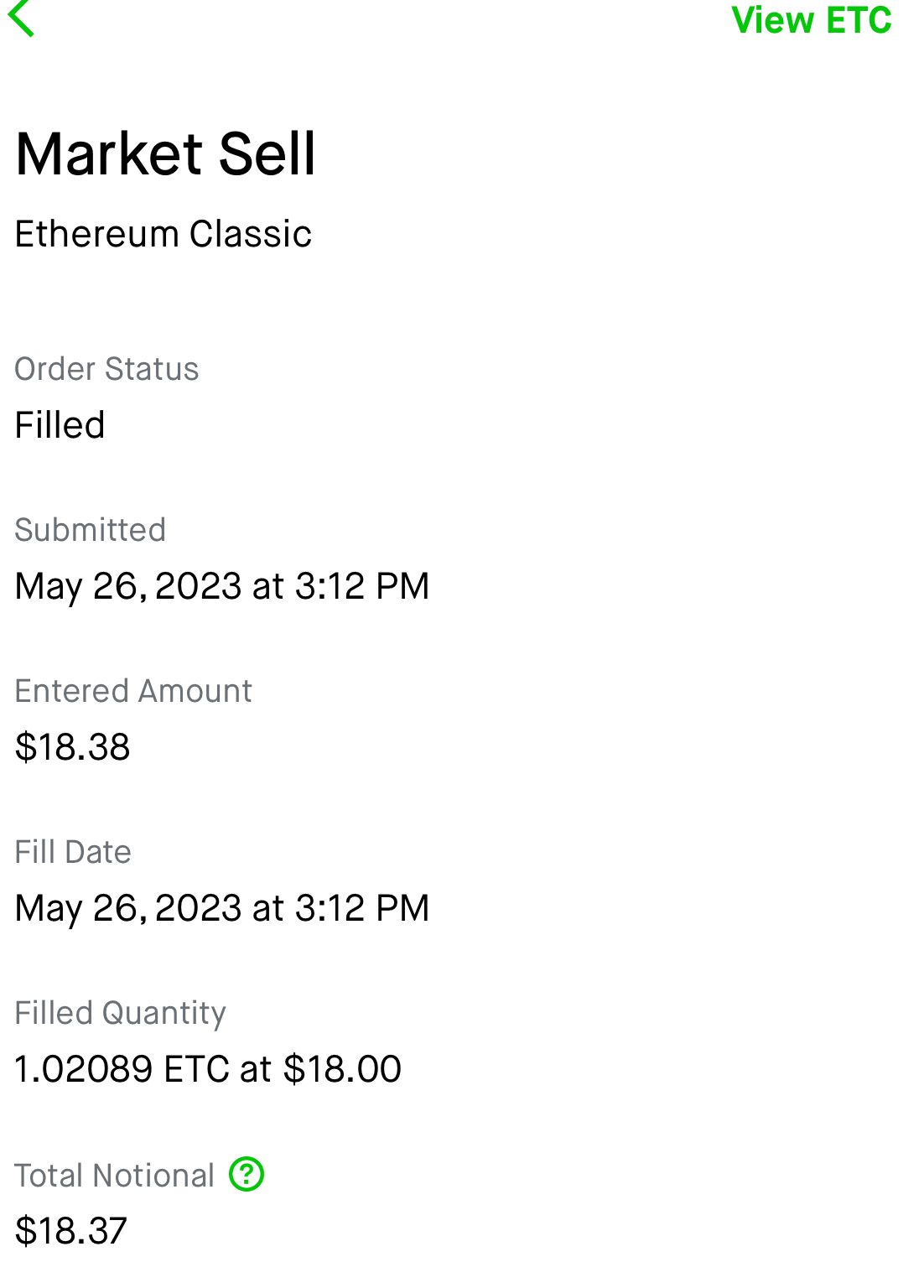Screen dimensions: 924x1288
Task: Tap the $18.00 fill price
Action: (342, 1069)
